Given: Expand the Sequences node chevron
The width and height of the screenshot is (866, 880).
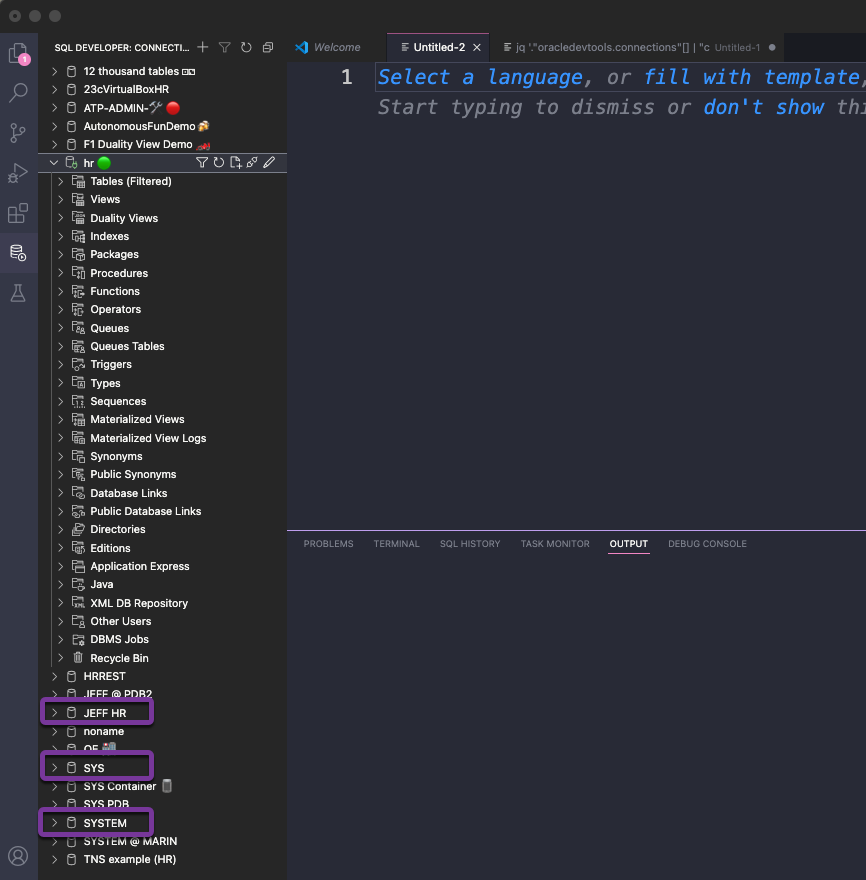Looking at the screenshot, I should click(x=61, y=401).
